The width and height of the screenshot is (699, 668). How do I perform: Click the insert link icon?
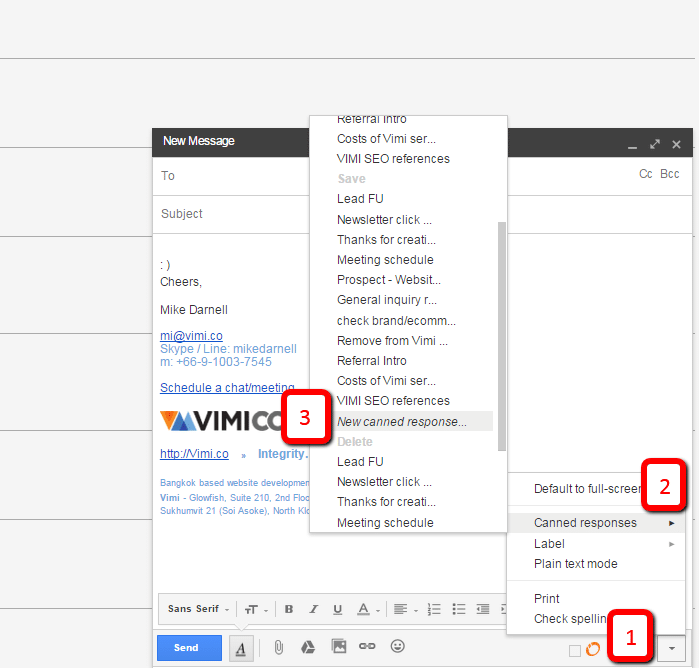(368, 647)
